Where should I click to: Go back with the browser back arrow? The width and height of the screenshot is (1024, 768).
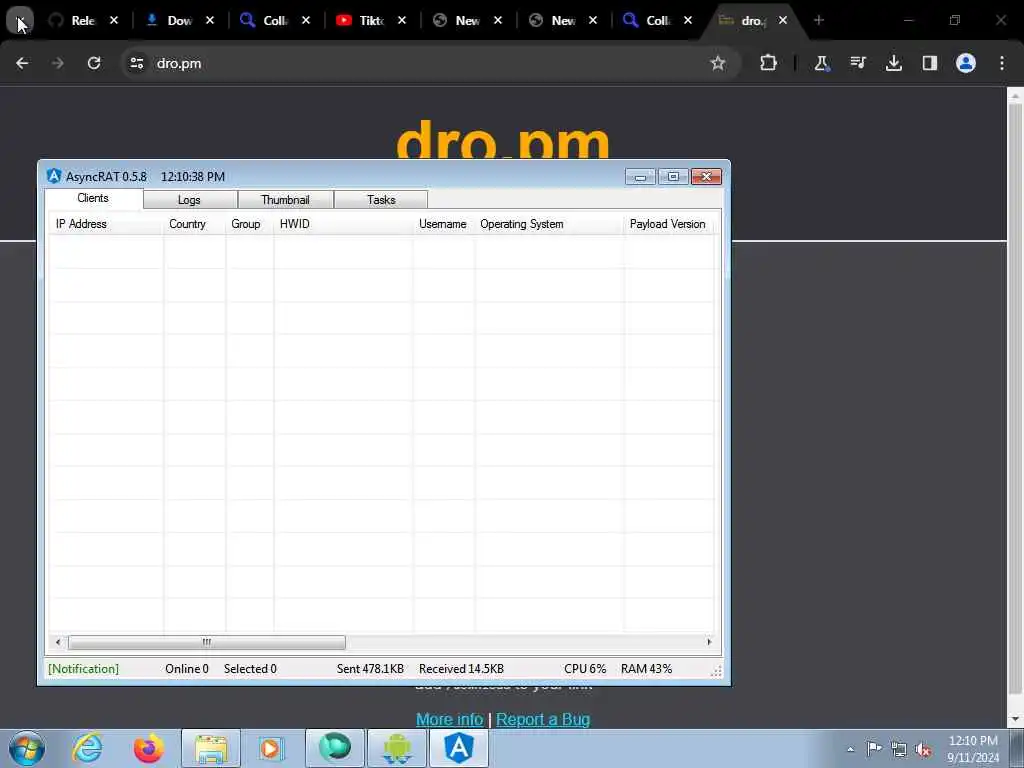click(x=22, y=63)
